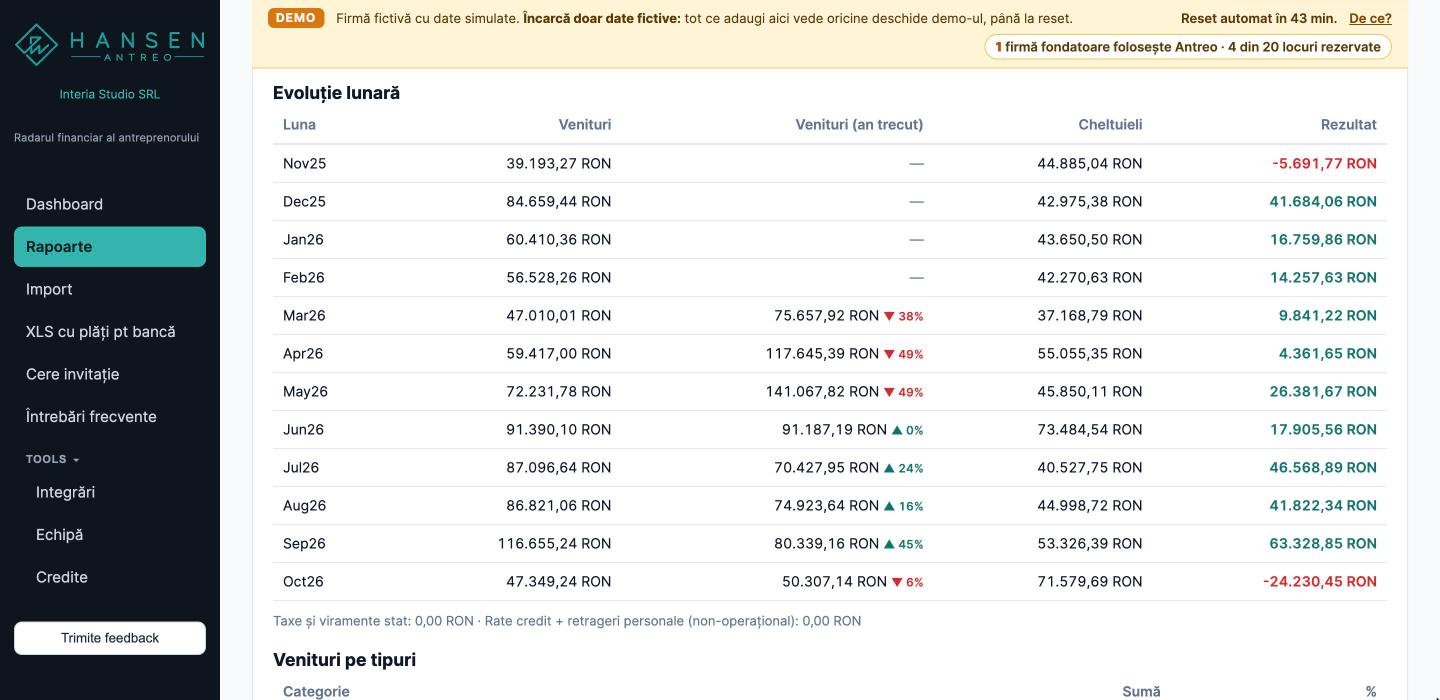Click the Luna column header
1440x700 pixels.
299,125
